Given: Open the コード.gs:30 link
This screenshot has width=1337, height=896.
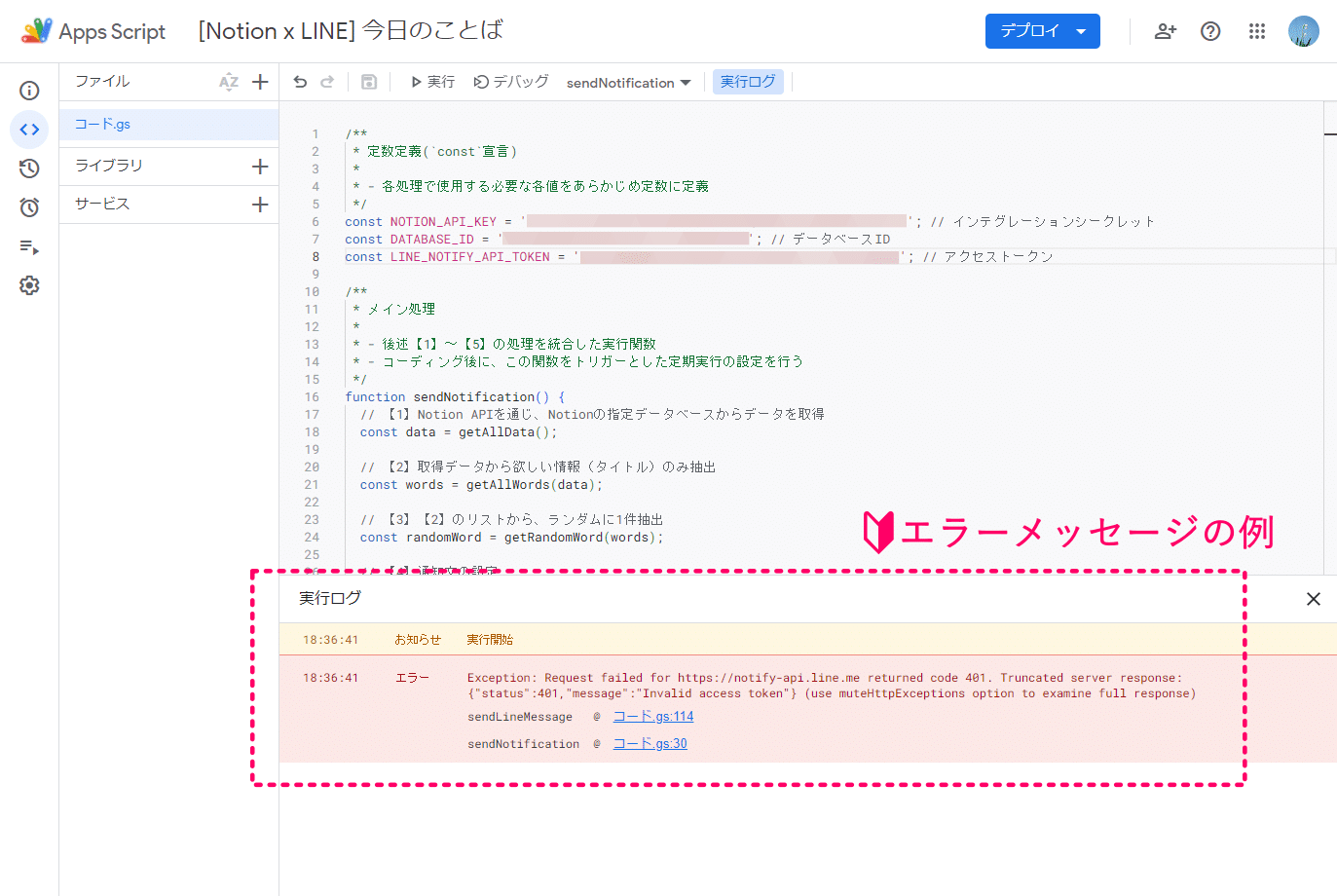Looking at the screenshot, I should [650, 744].
